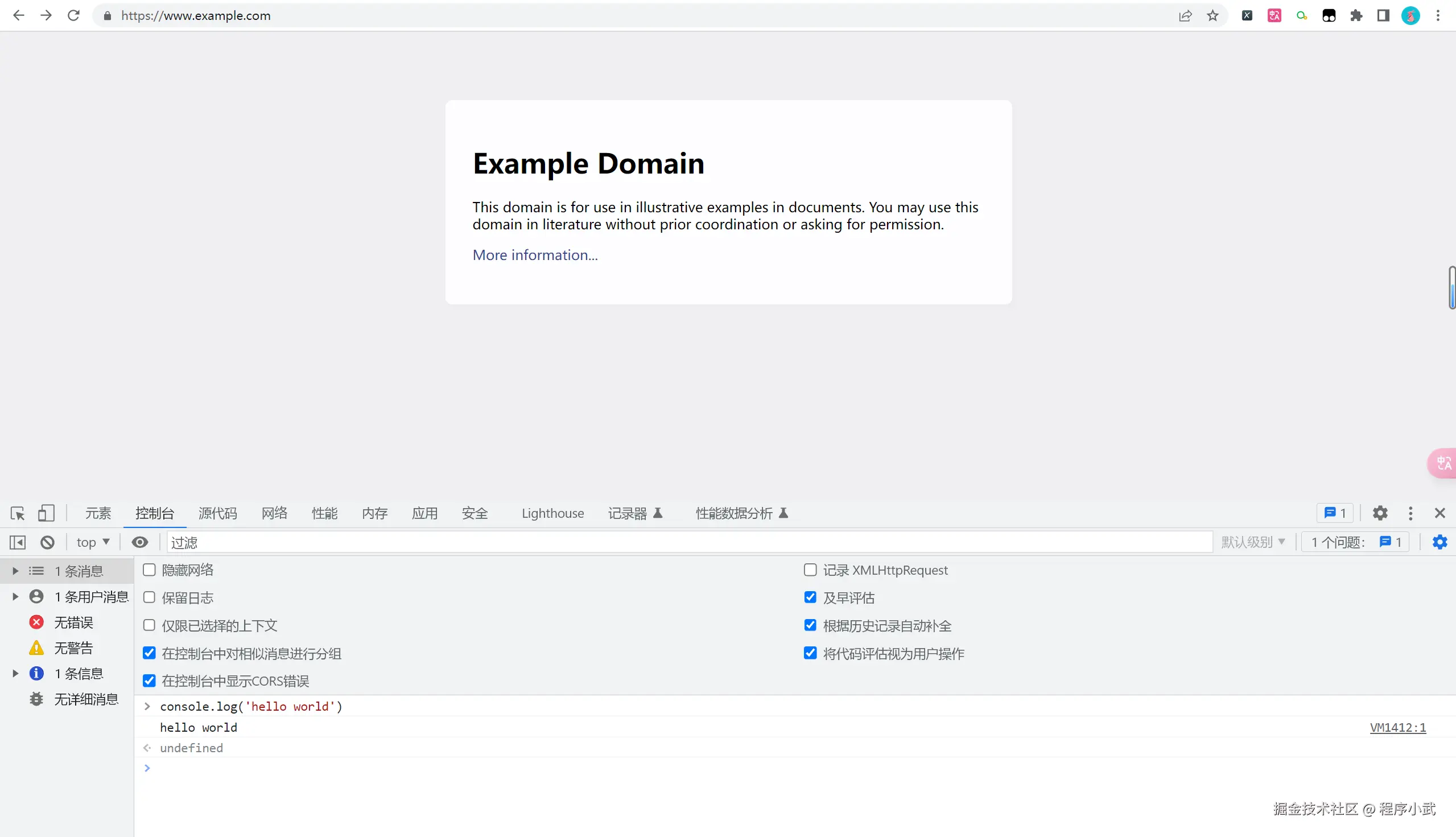Enable the 隐藏网络 checkbox
Screen dimensions: 1456x837
(150, 570)
